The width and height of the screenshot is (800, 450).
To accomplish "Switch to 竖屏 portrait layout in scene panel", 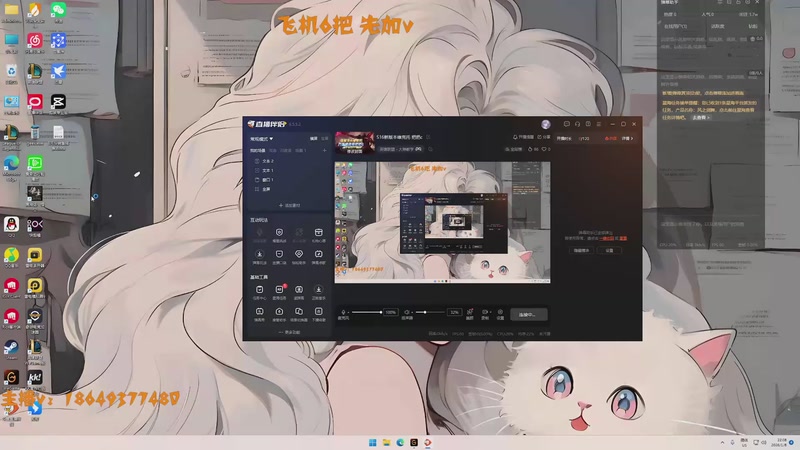I will pyautogui.click(x=324, y=139).
